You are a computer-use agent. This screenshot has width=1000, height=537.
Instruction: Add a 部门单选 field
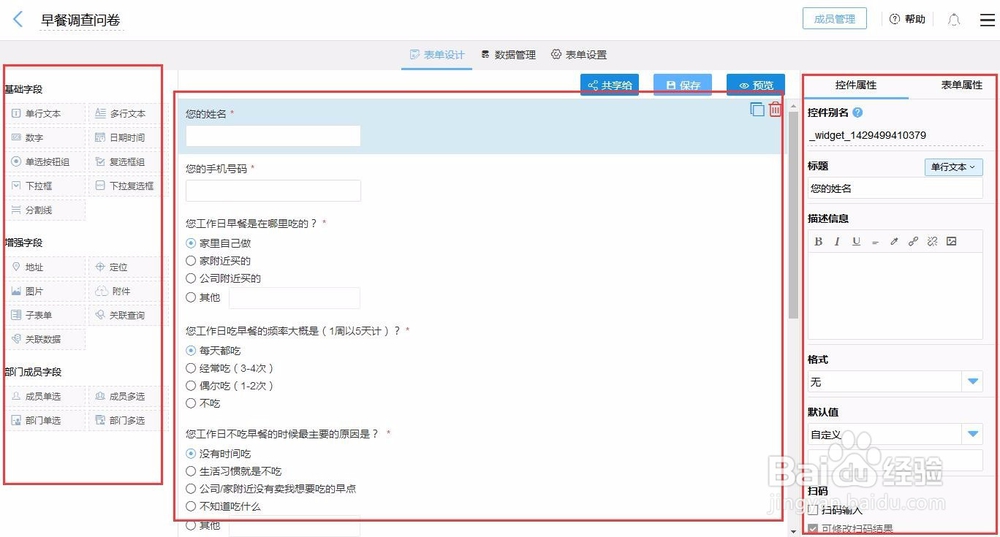(46, 421)
